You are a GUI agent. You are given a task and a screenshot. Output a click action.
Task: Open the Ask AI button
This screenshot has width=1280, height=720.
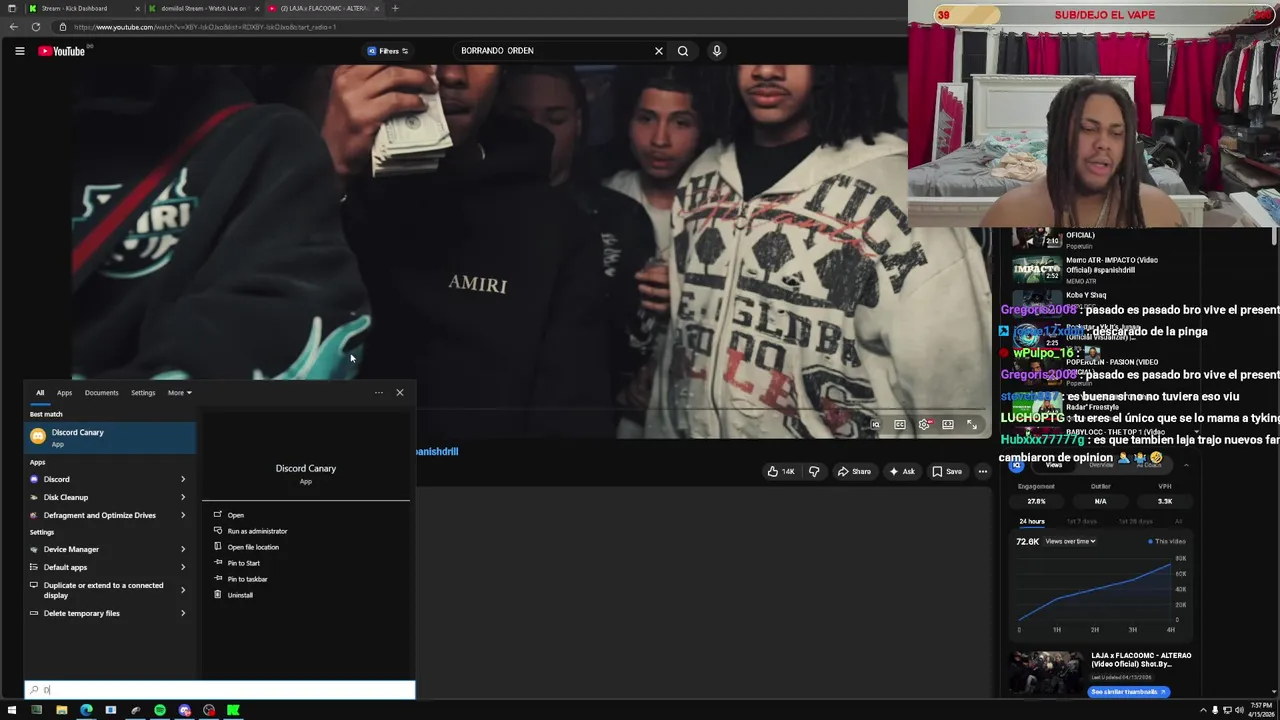click(x=901, y=471)
